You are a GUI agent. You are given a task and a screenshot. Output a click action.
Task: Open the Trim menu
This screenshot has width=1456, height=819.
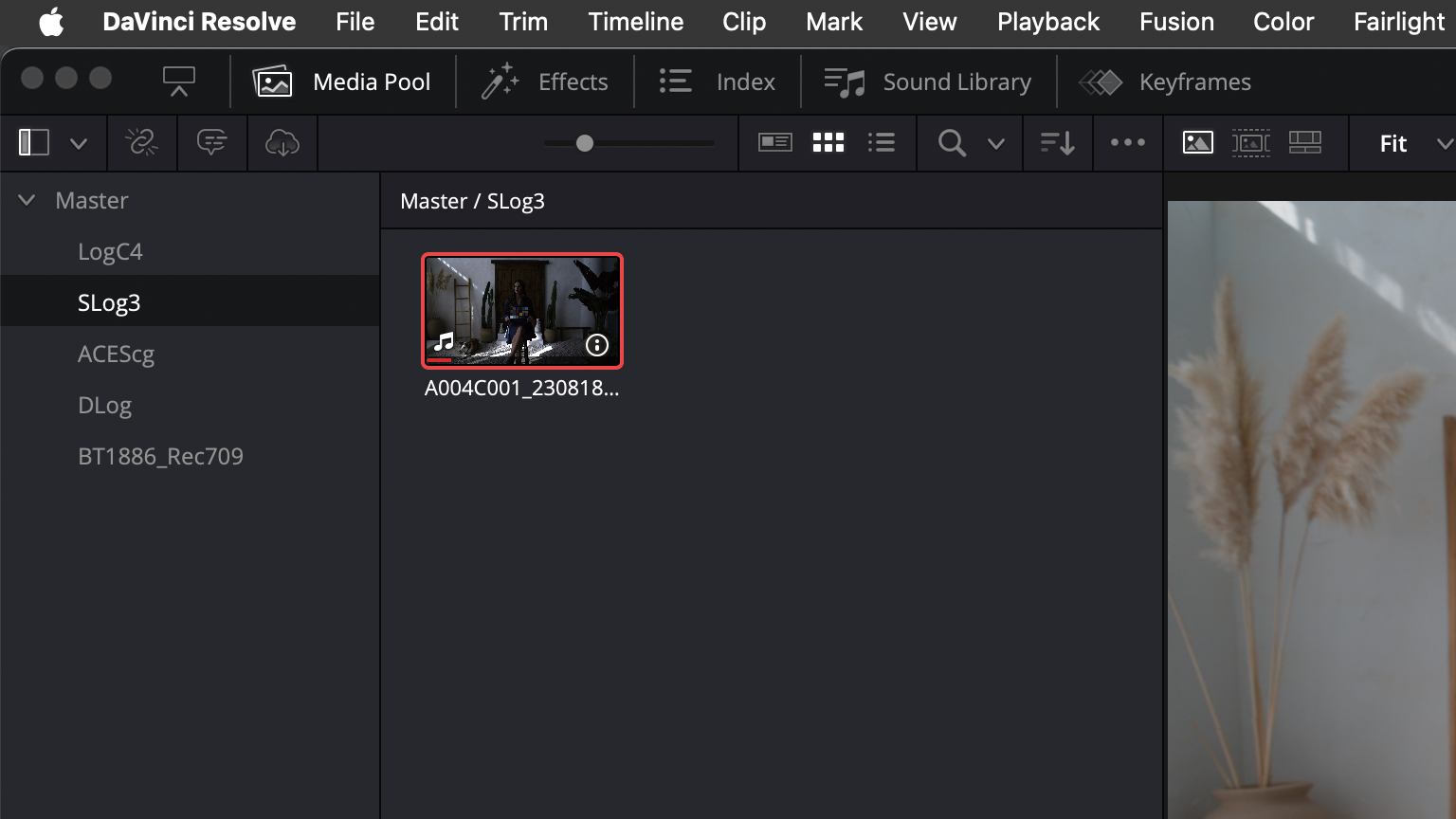click(523, 22)
